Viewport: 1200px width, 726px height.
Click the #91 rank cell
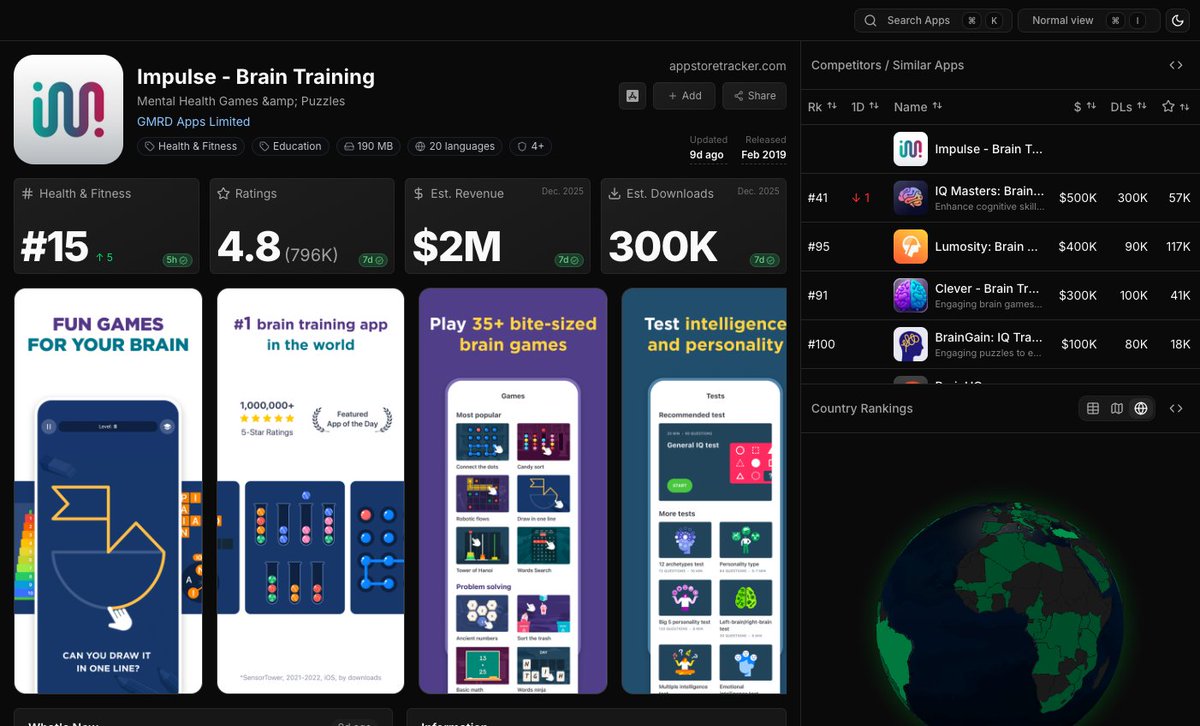(818, 296)
